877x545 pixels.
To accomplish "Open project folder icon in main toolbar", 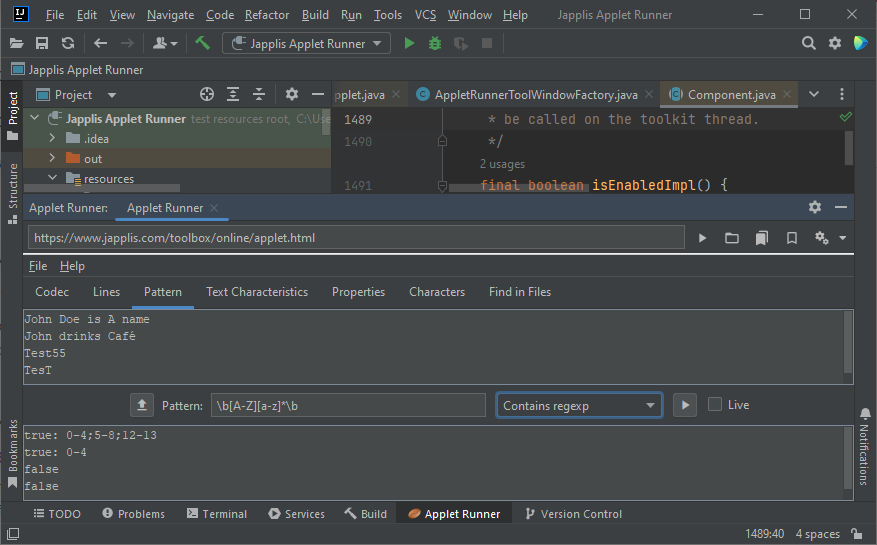I will pyautogui.click(x=17, y=43).
